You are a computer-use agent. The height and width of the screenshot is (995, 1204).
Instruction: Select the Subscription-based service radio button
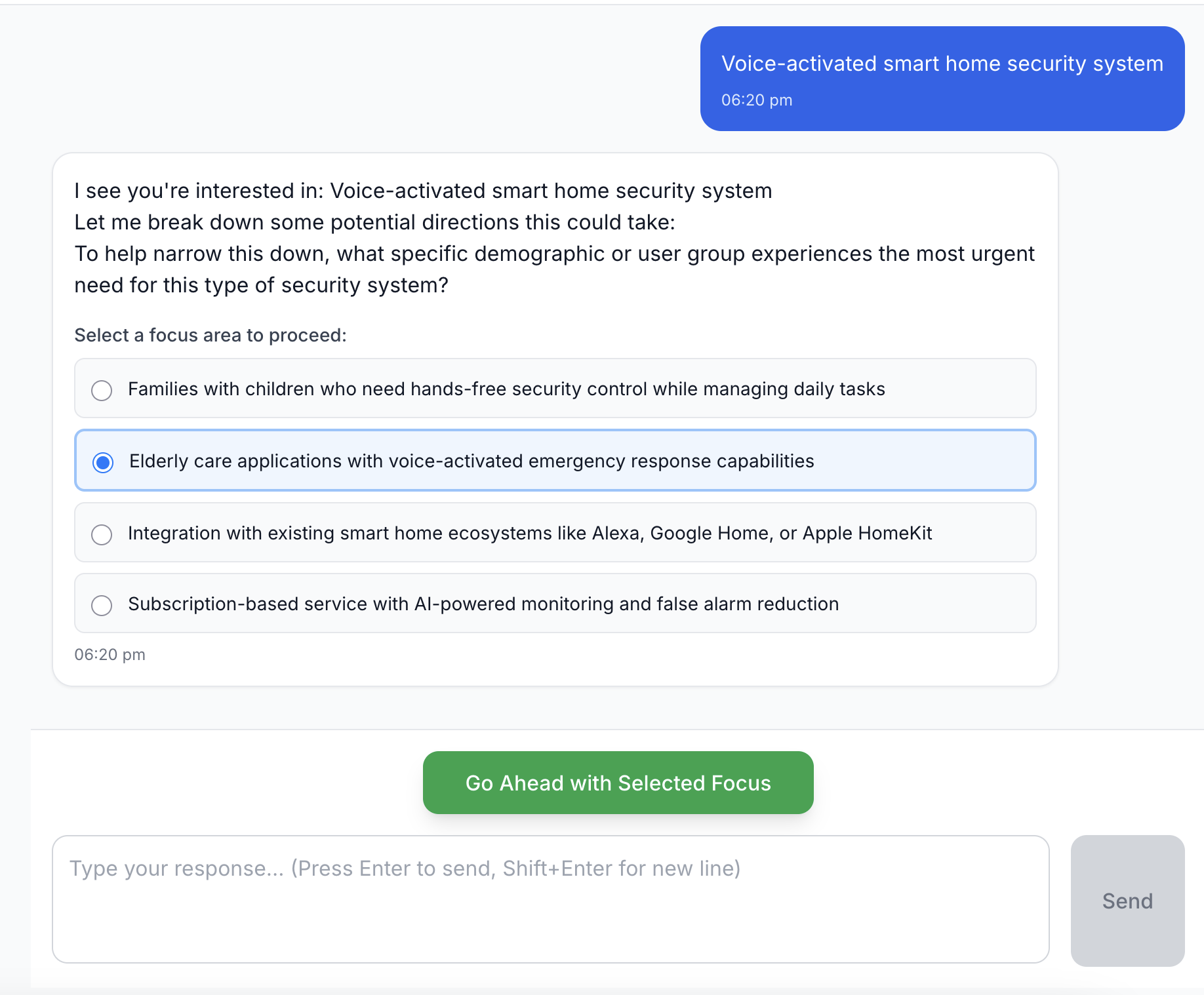click(x=102, y=605)
